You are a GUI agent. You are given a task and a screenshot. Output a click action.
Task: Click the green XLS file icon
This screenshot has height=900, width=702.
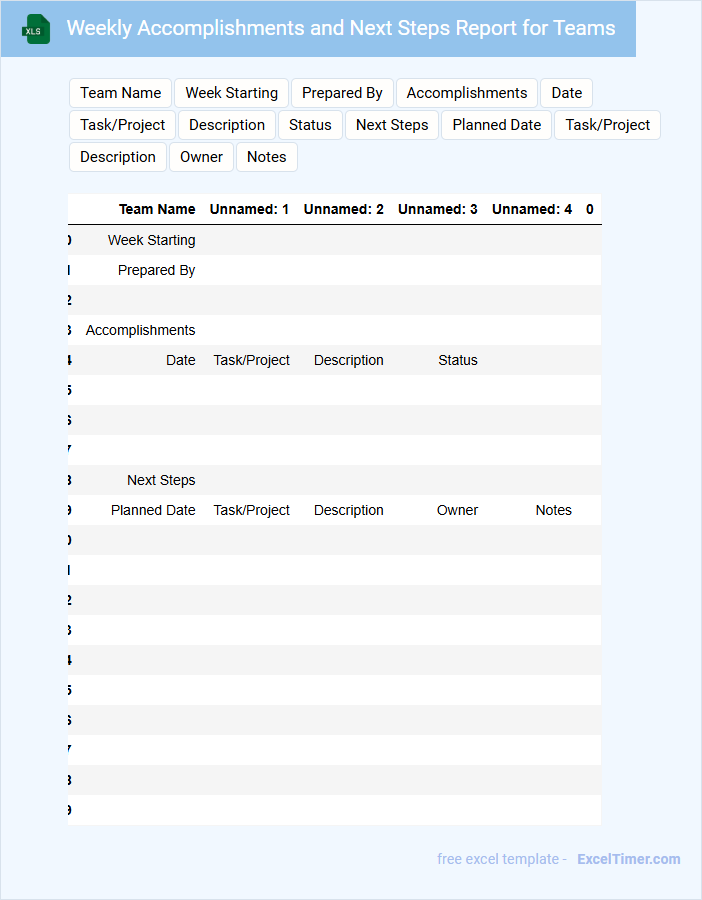pyautogui.click(x=36, y=29)
